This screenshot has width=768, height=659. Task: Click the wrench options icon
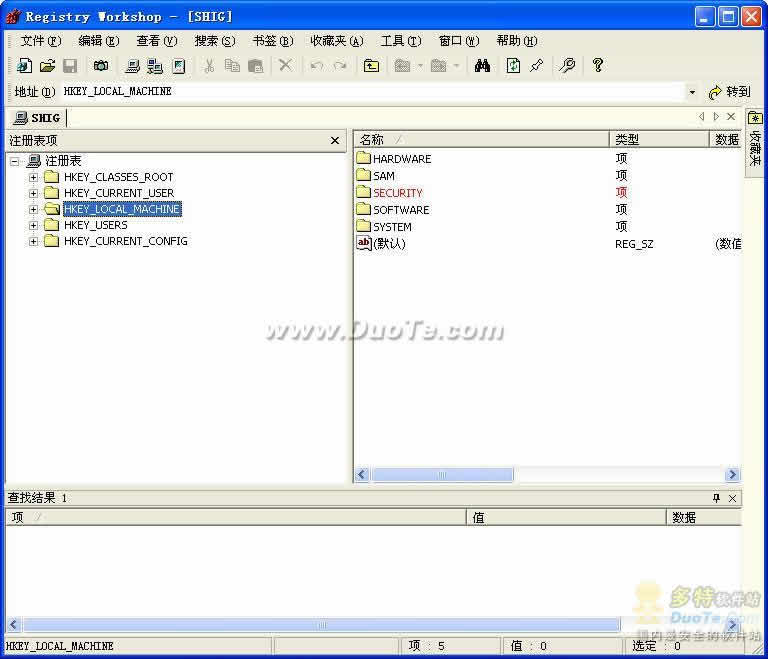coord(567,65)
